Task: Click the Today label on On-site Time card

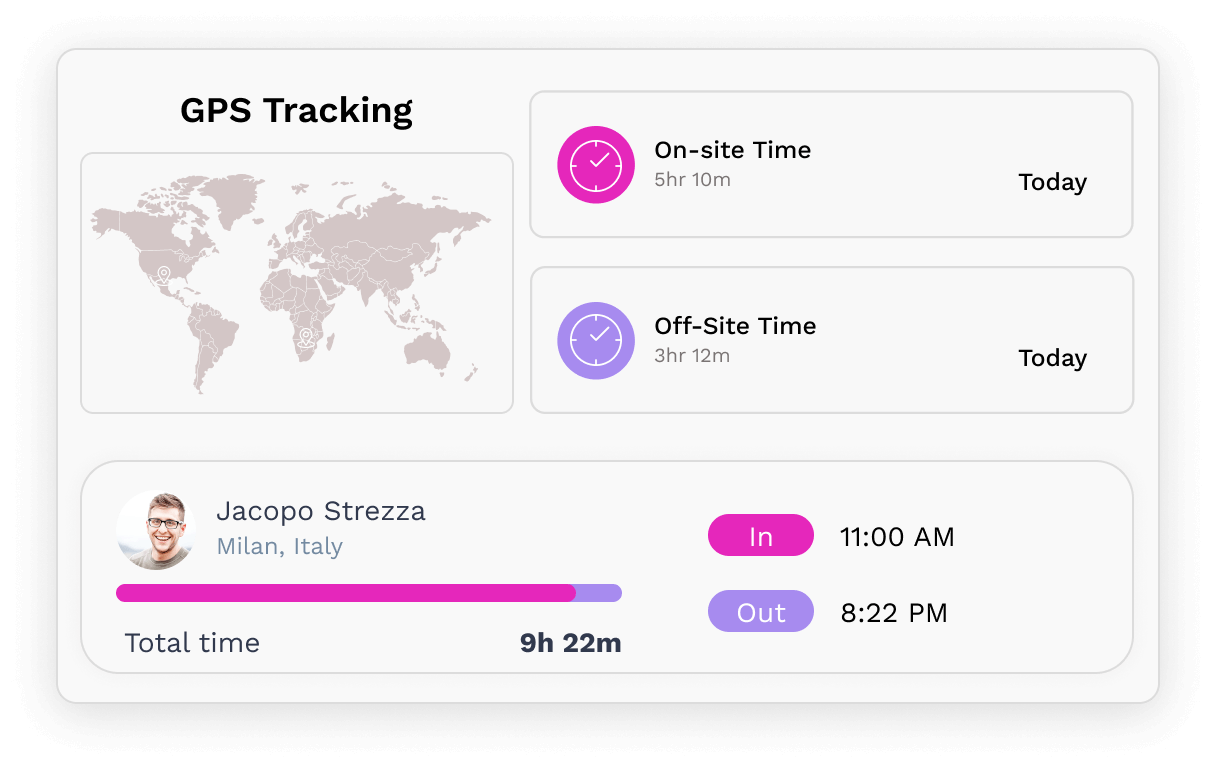Action: (x=1052, y=182)
